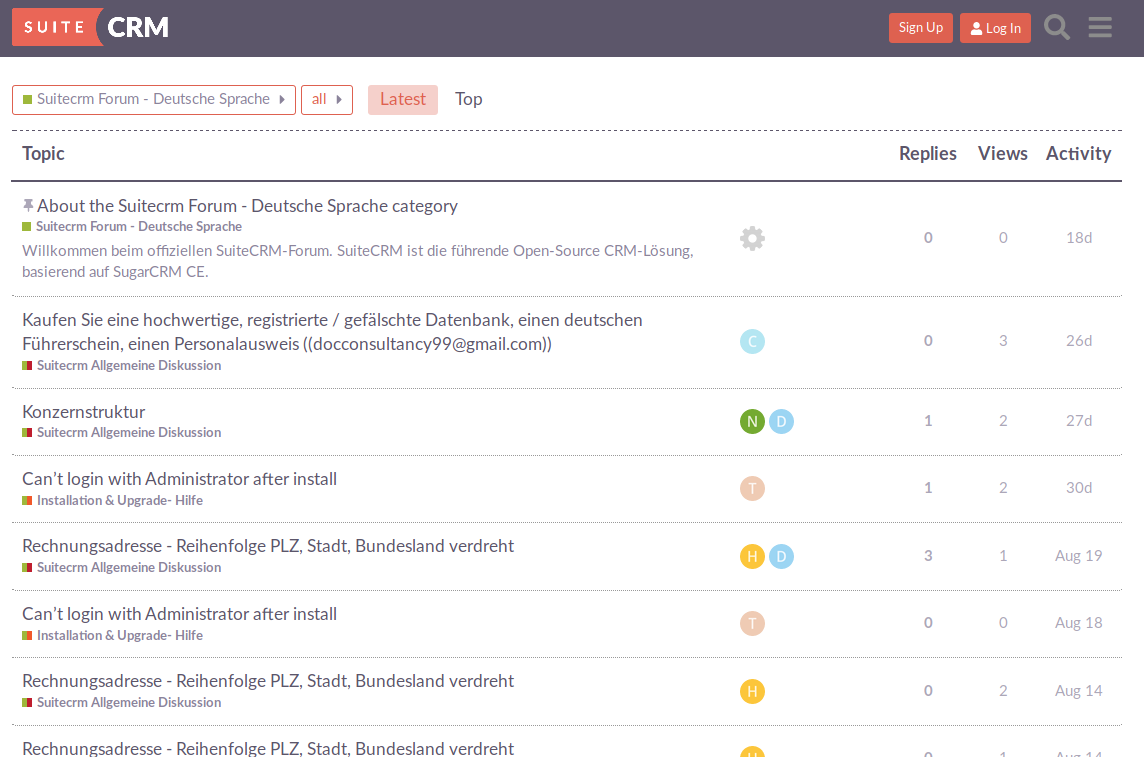The width and height of the screenshot is (1144, 757).
Task: Click the Aug 18 activity date
Action: point(1078,623)
